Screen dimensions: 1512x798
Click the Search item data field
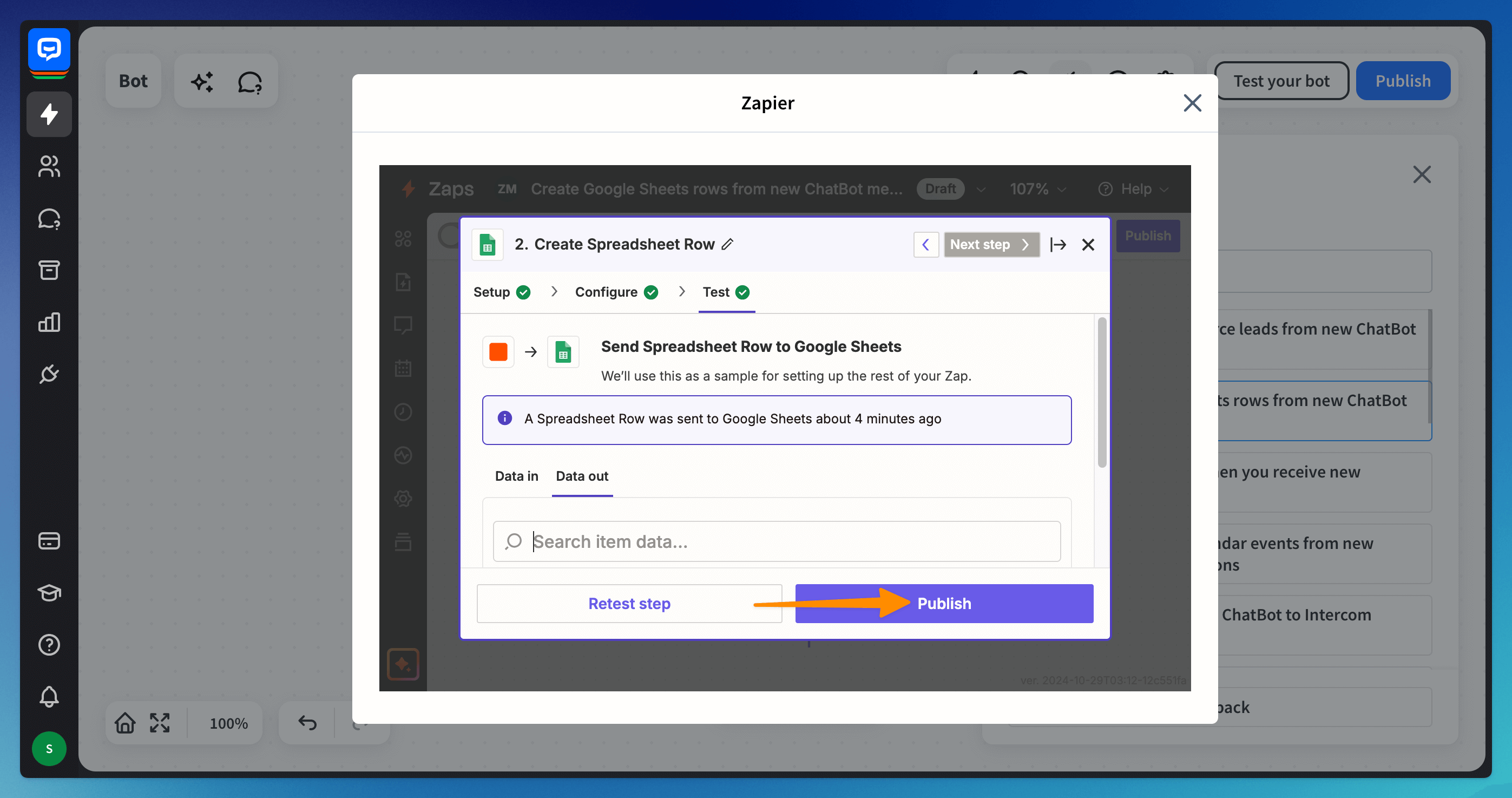pyautogui.click(x=776, y=541)
